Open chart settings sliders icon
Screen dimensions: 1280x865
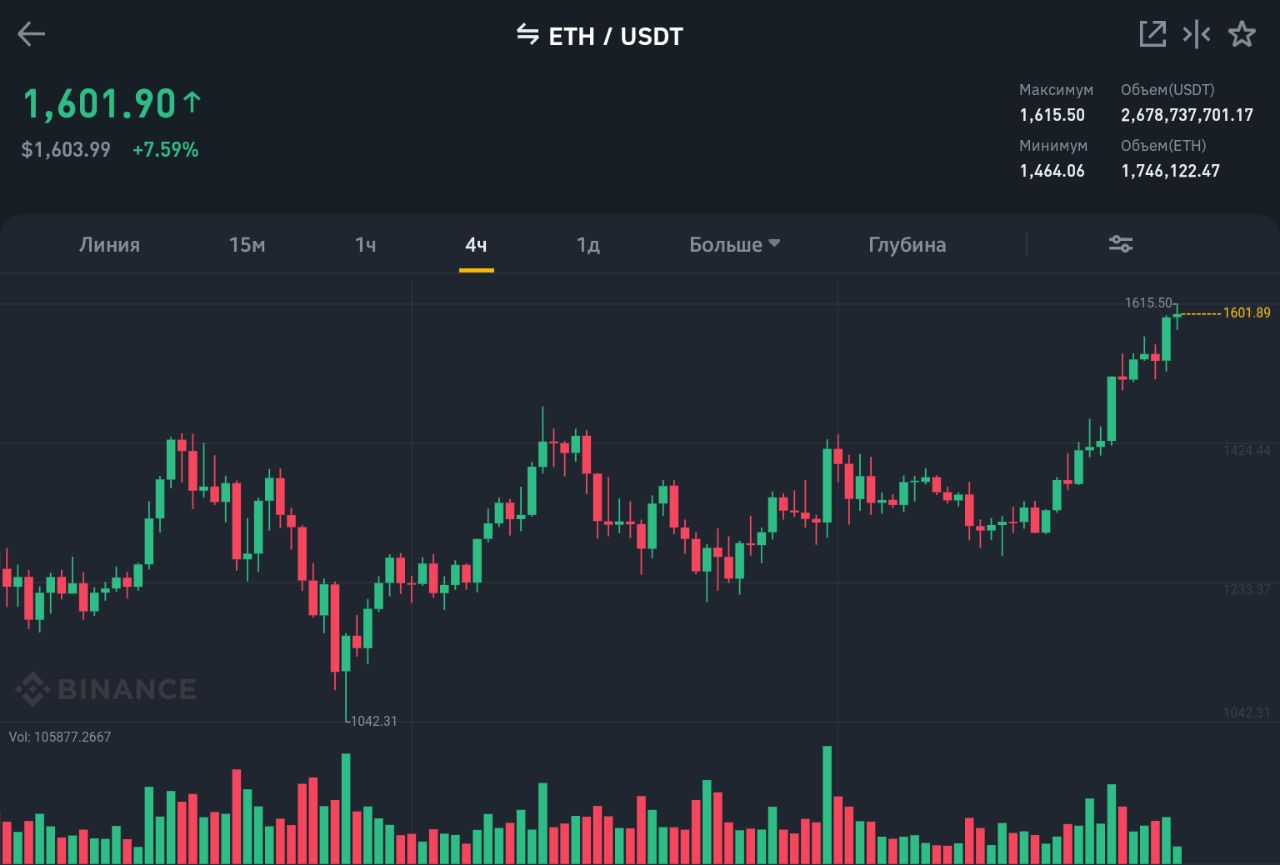1120,244
